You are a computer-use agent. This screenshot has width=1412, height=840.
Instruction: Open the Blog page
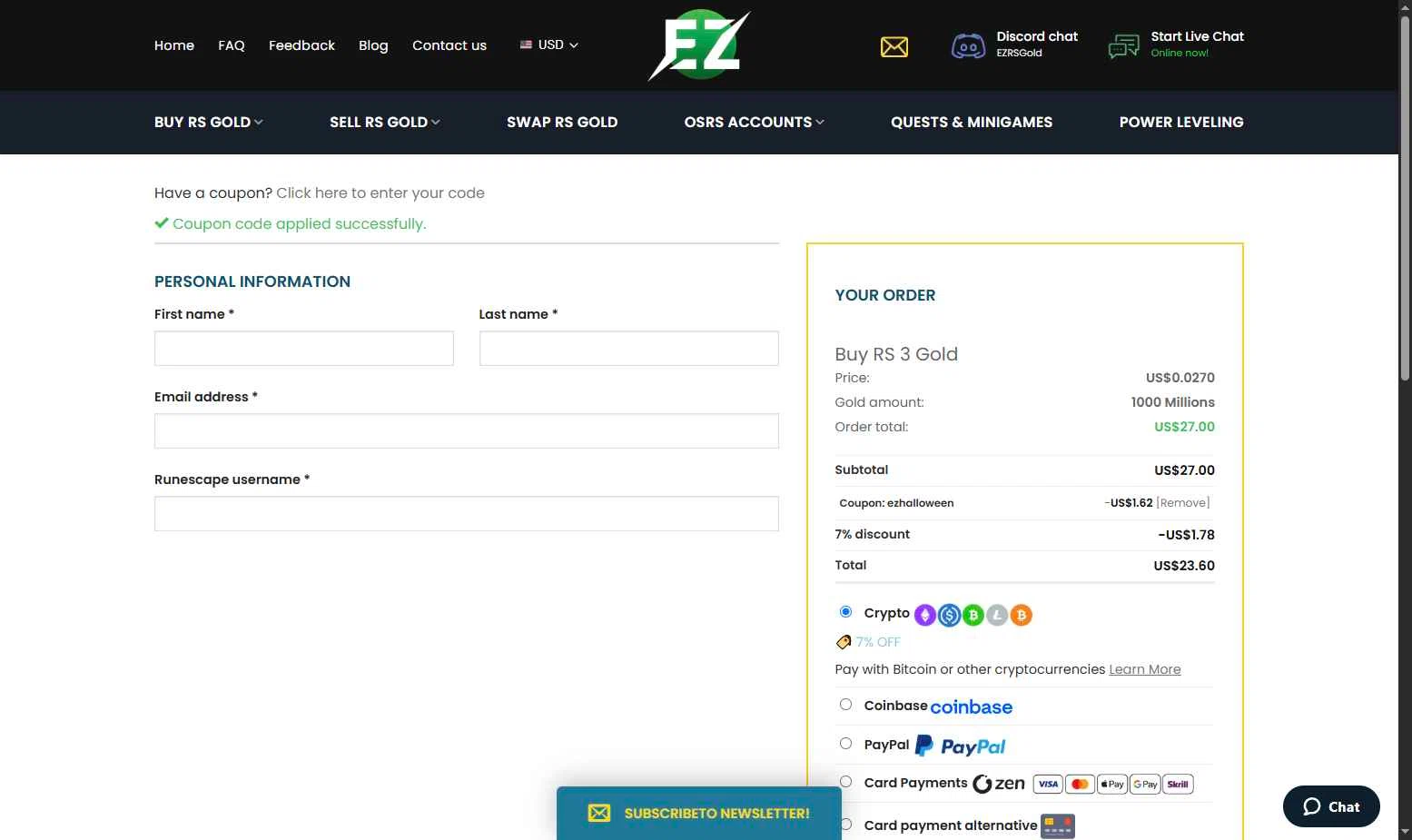(373, 45)
